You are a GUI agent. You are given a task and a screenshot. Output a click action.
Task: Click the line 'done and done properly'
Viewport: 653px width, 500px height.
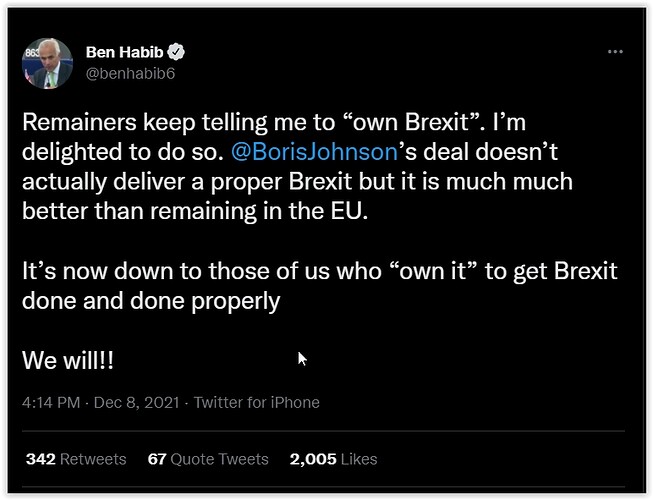tap(151, 301)
